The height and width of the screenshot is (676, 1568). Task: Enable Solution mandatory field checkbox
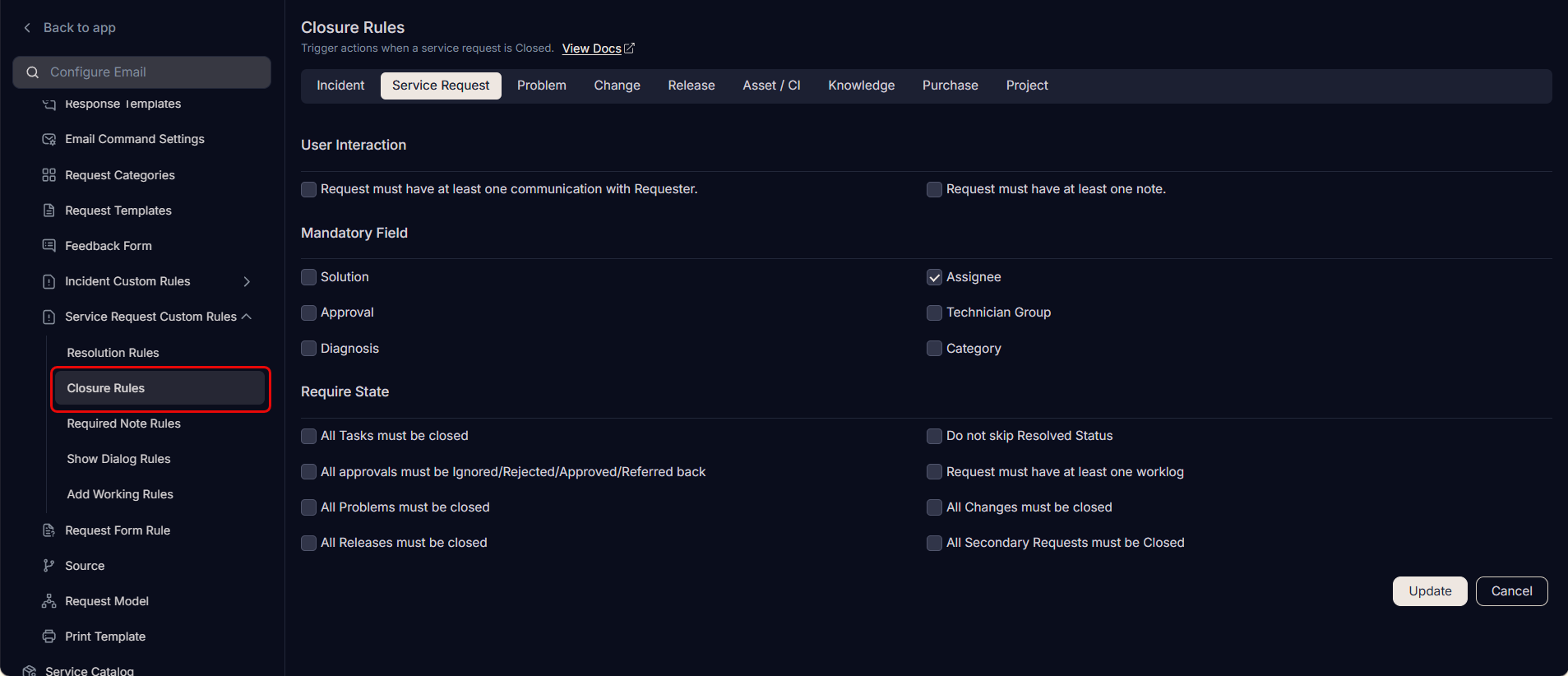click(x=309, y=277)
